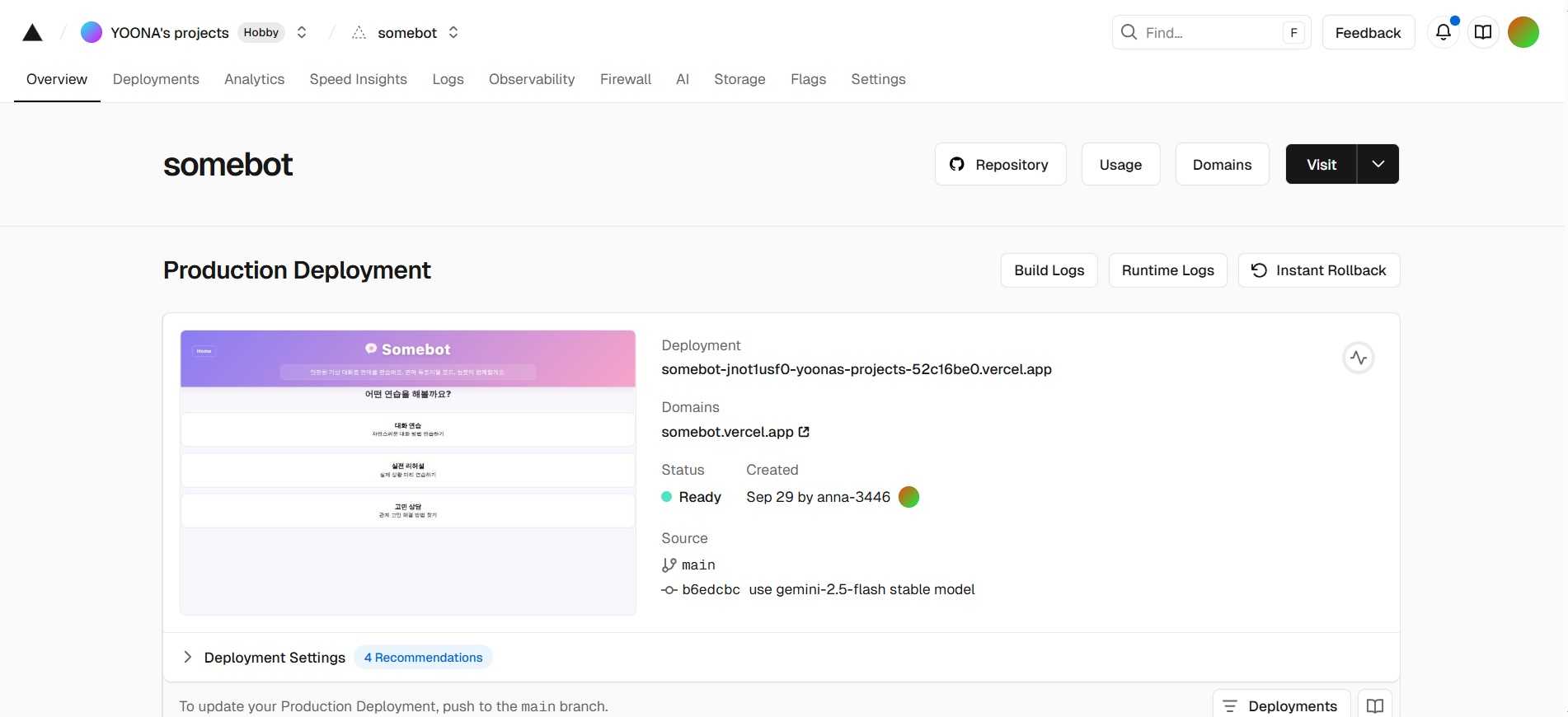Open the Speed Insights tab
The width and height of the screenshot is (1568, 717).
(x=358, y=79)
